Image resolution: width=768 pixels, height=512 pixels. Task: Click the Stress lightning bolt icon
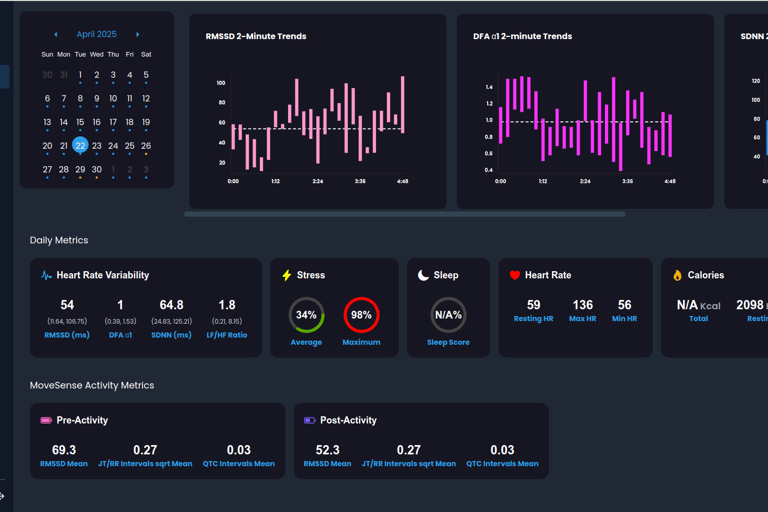[x=287, y=275]
